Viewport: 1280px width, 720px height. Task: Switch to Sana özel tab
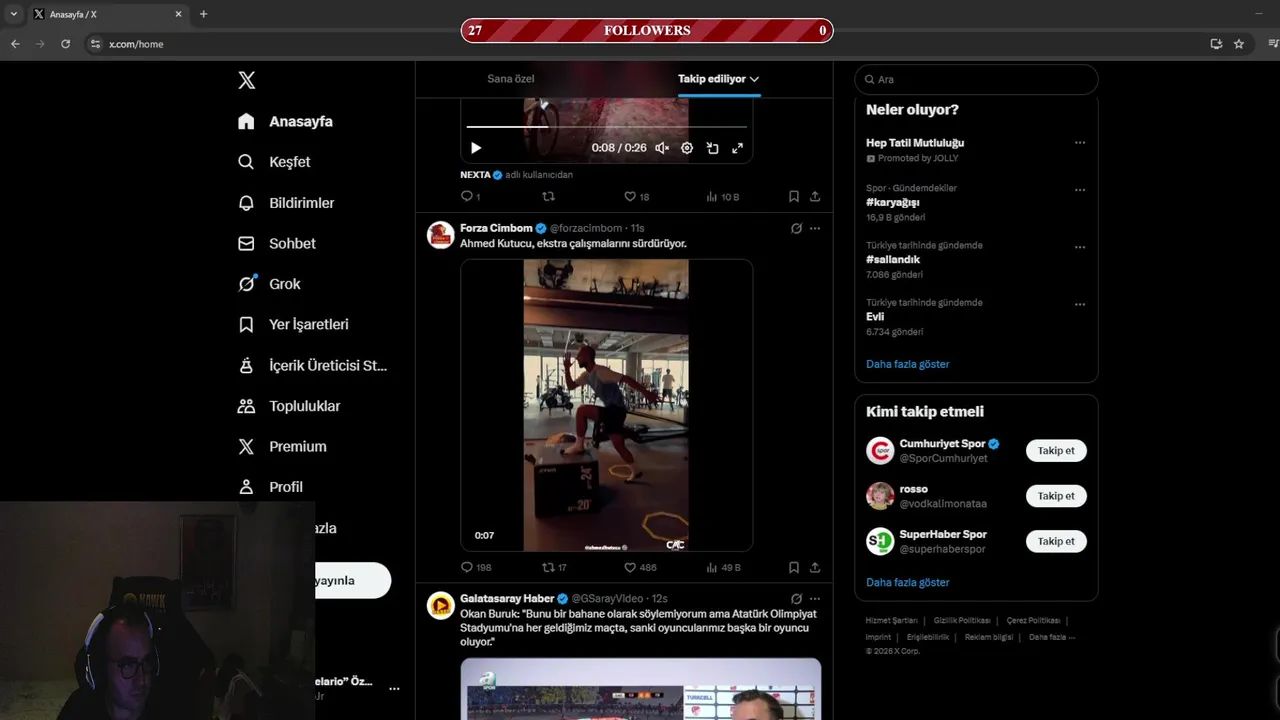coord(511,79)
